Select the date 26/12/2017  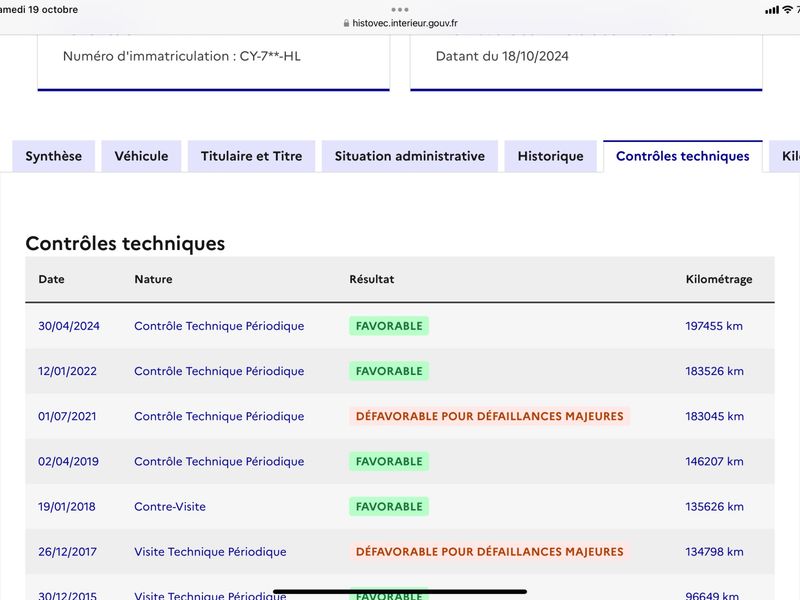click(x=67, y=552)
